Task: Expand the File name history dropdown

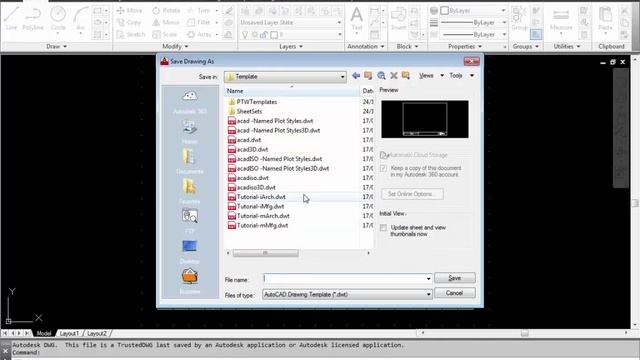Action: pos(428,279)
